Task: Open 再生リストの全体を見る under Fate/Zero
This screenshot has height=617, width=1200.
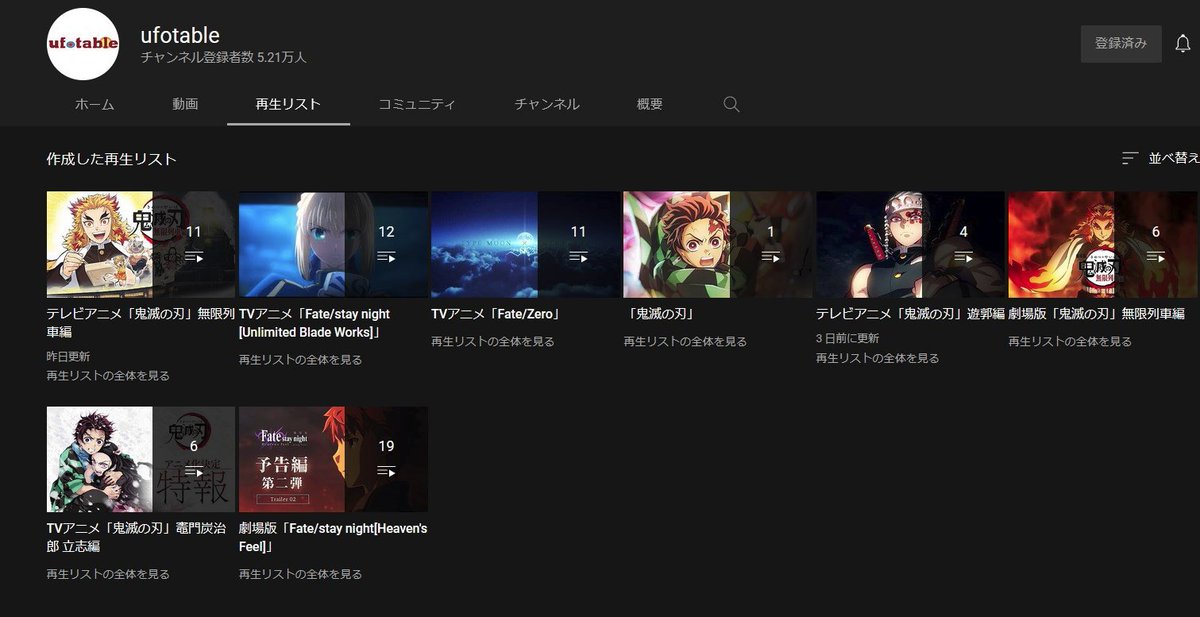Action: 493,341
